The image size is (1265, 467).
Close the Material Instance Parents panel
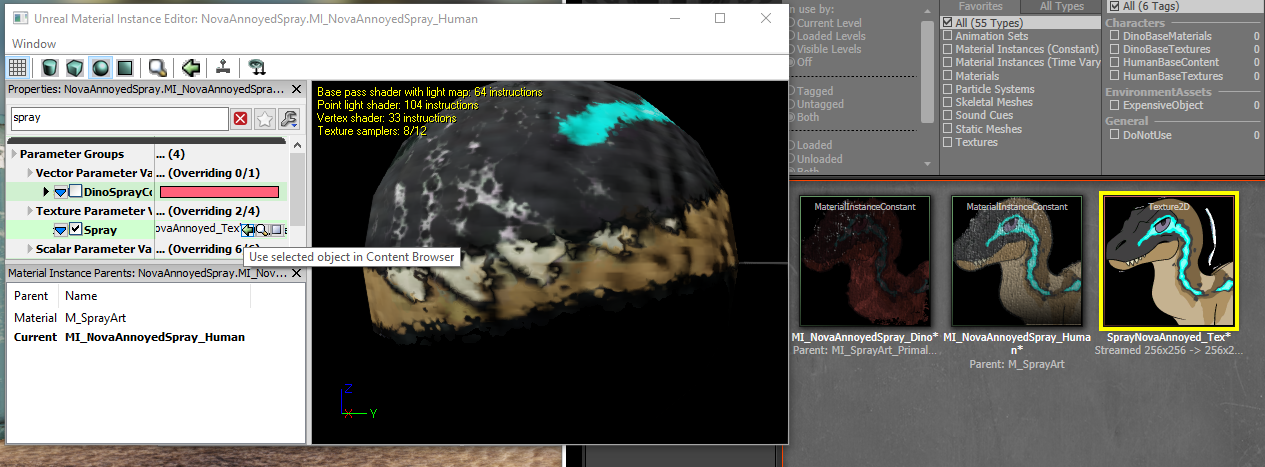[296, 273]
